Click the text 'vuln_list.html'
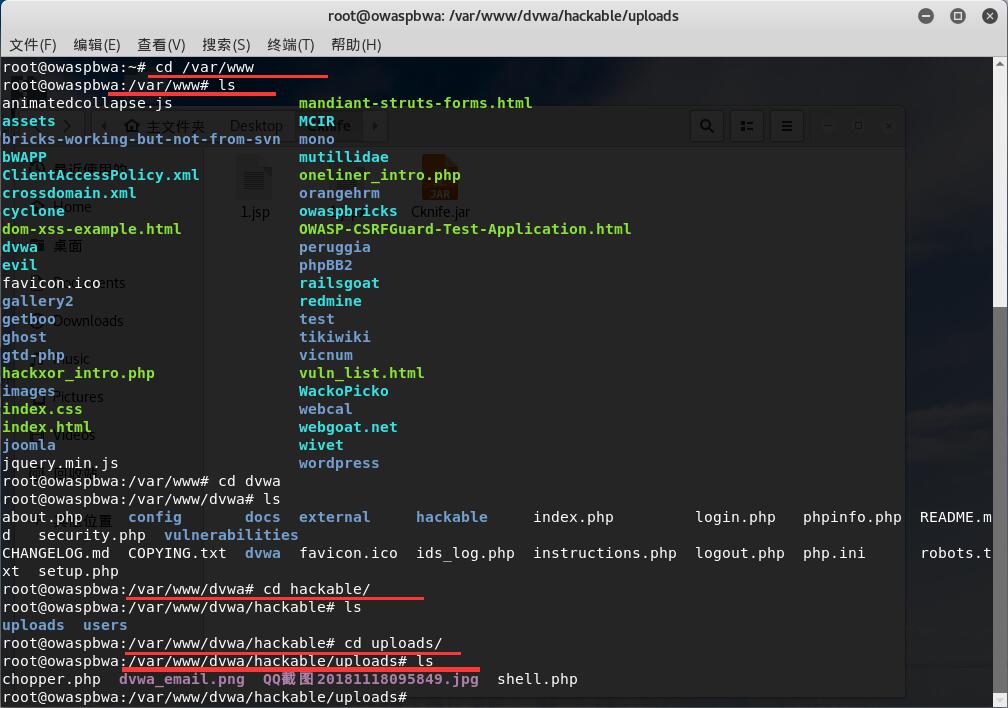 (x=361, y=373)
